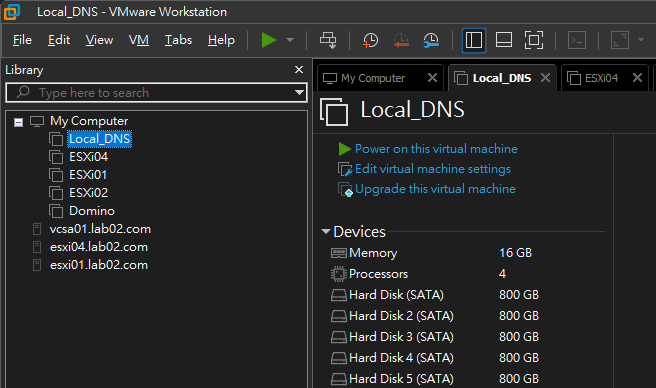This screenshot has width=656, height=388.
Task: Click the send Ctrl+Alt+Del toolbar icon
Action: click(328, 40)
